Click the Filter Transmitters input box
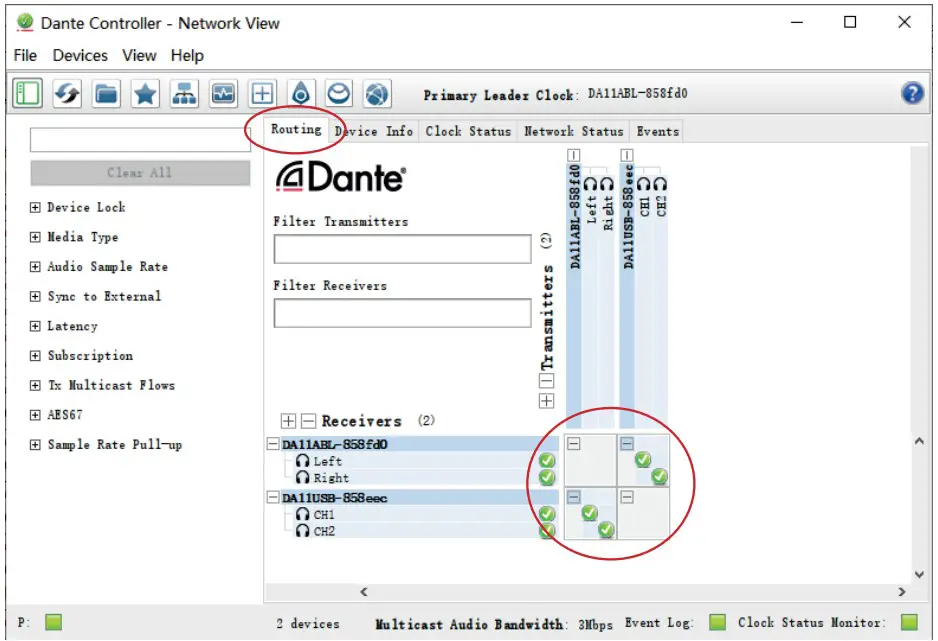Screen dimensions: 938x641 tap(402, 249)
